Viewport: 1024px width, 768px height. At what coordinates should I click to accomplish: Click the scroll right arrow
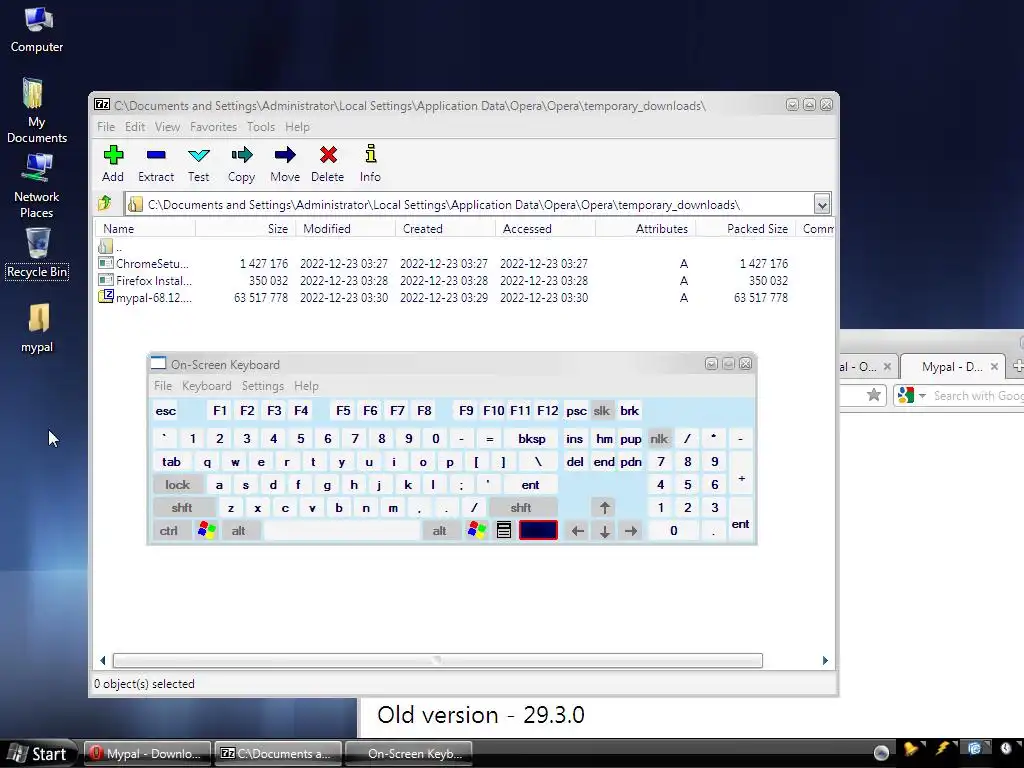point(825,661)
